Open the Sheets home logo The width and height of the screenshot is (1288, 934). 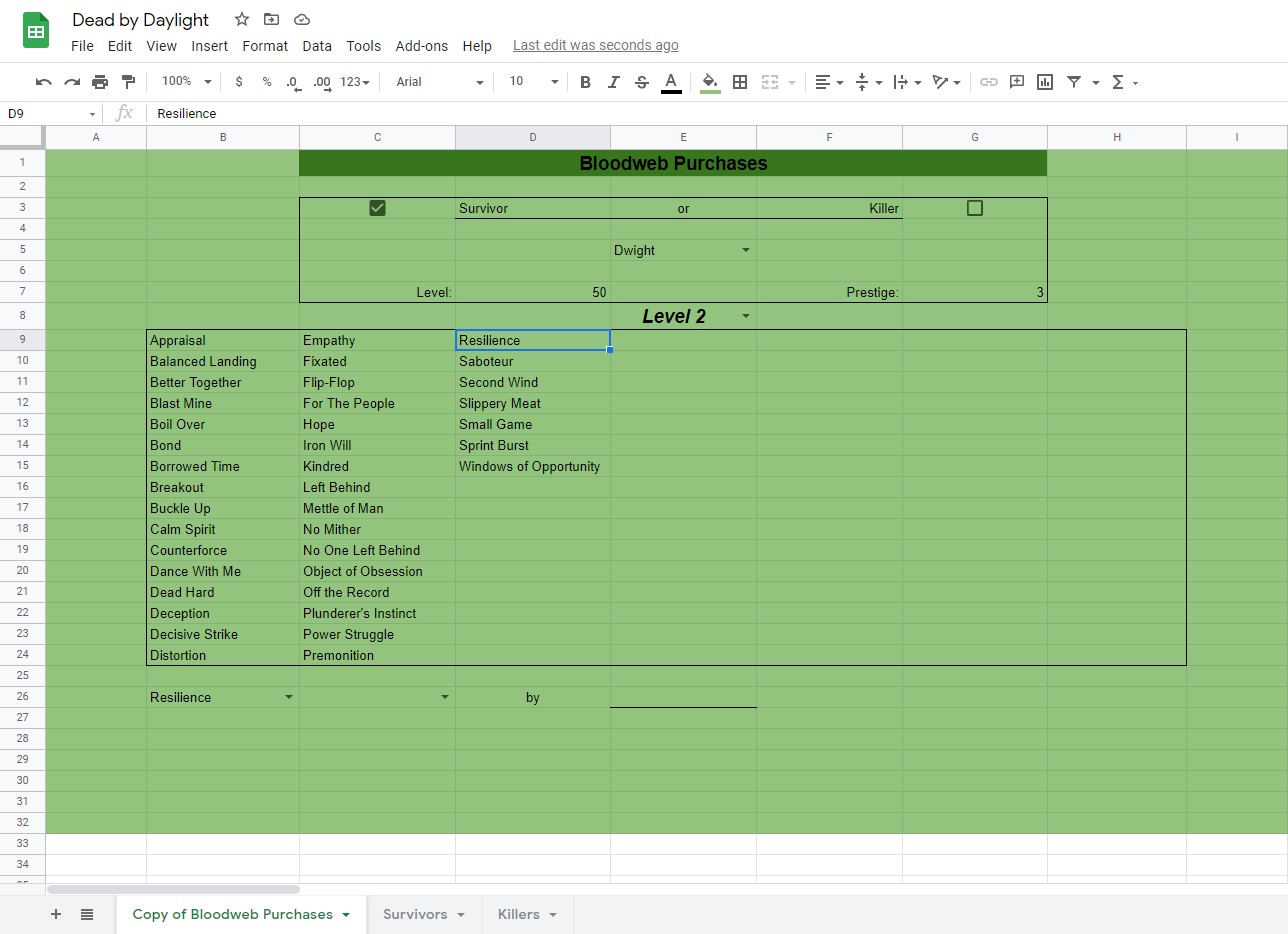click(x=36, y=31)
